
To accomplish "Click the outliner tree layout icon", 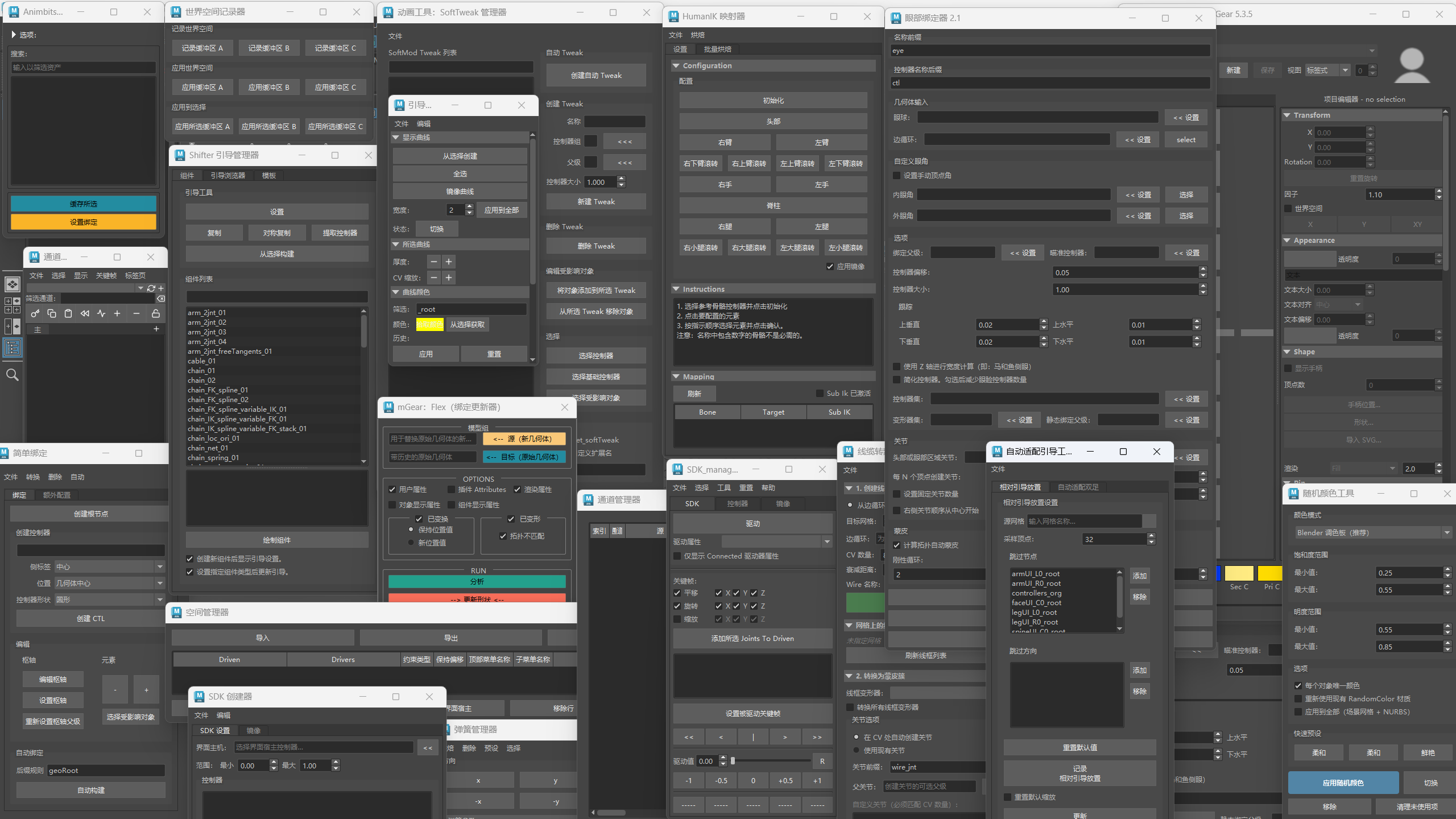I will coord(12,348).
